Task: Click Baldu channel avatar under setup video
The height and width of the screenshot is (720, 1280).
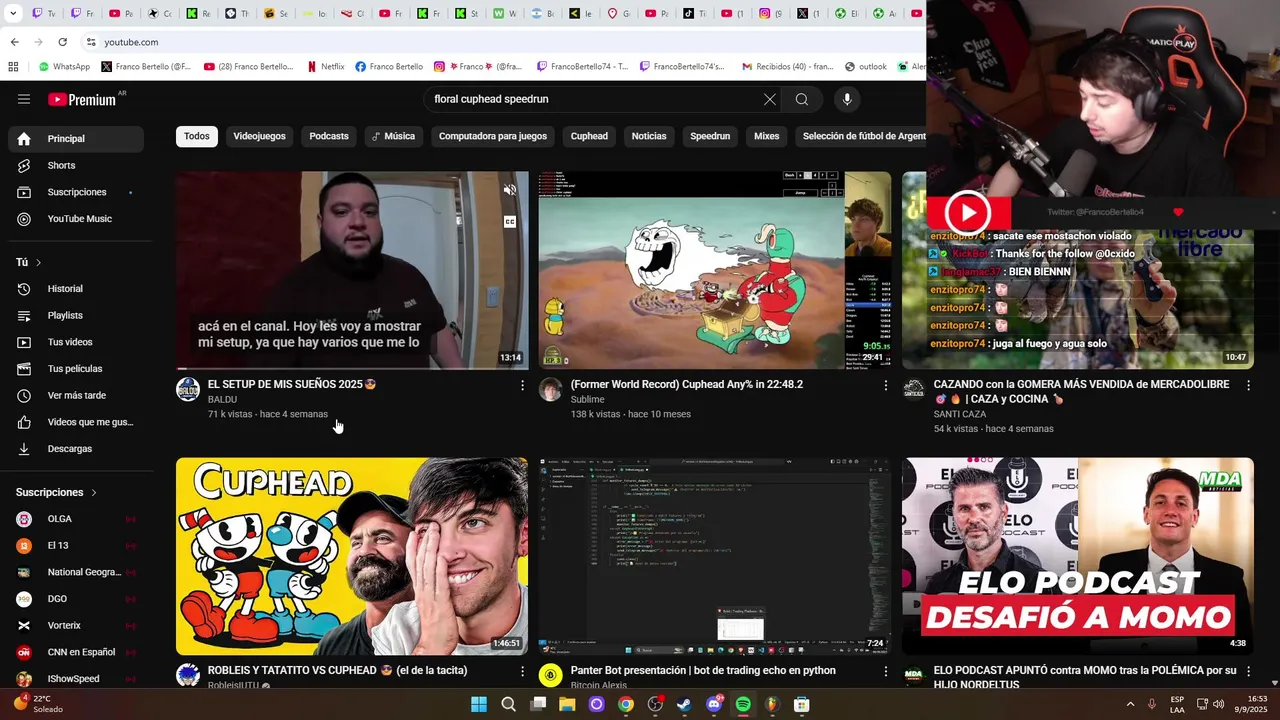Action: click(188, 390)
